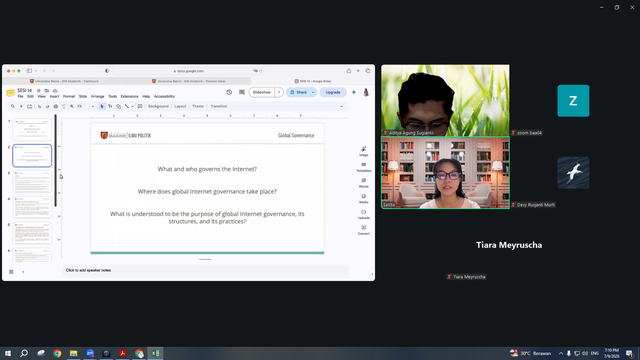Open the Gemini sparkle icon
This screenshot has width=640, height=360.
click(x=354, y=92)
